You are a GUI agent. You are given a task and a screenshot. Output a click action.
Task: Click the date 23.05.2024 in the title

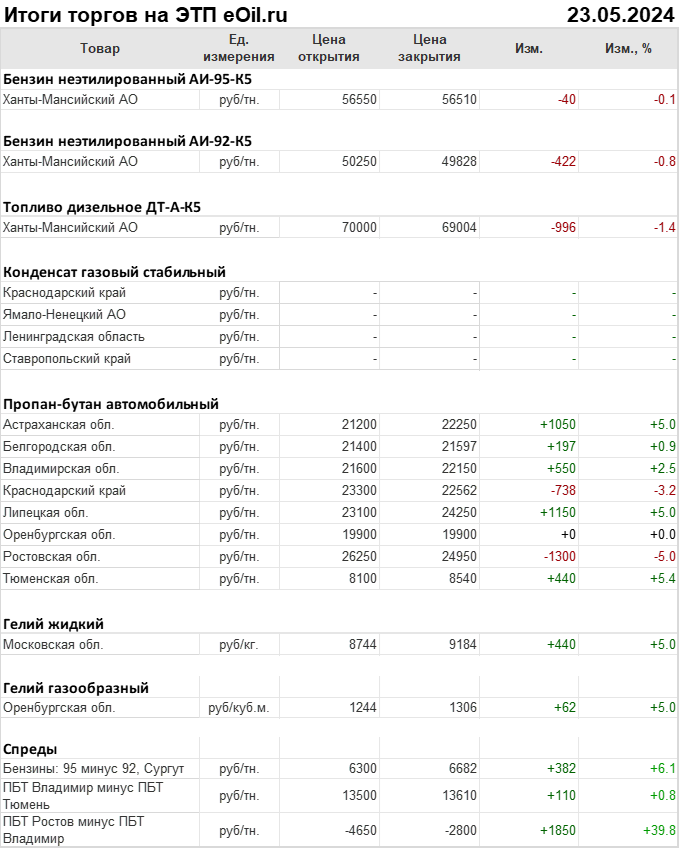(620, 14)
